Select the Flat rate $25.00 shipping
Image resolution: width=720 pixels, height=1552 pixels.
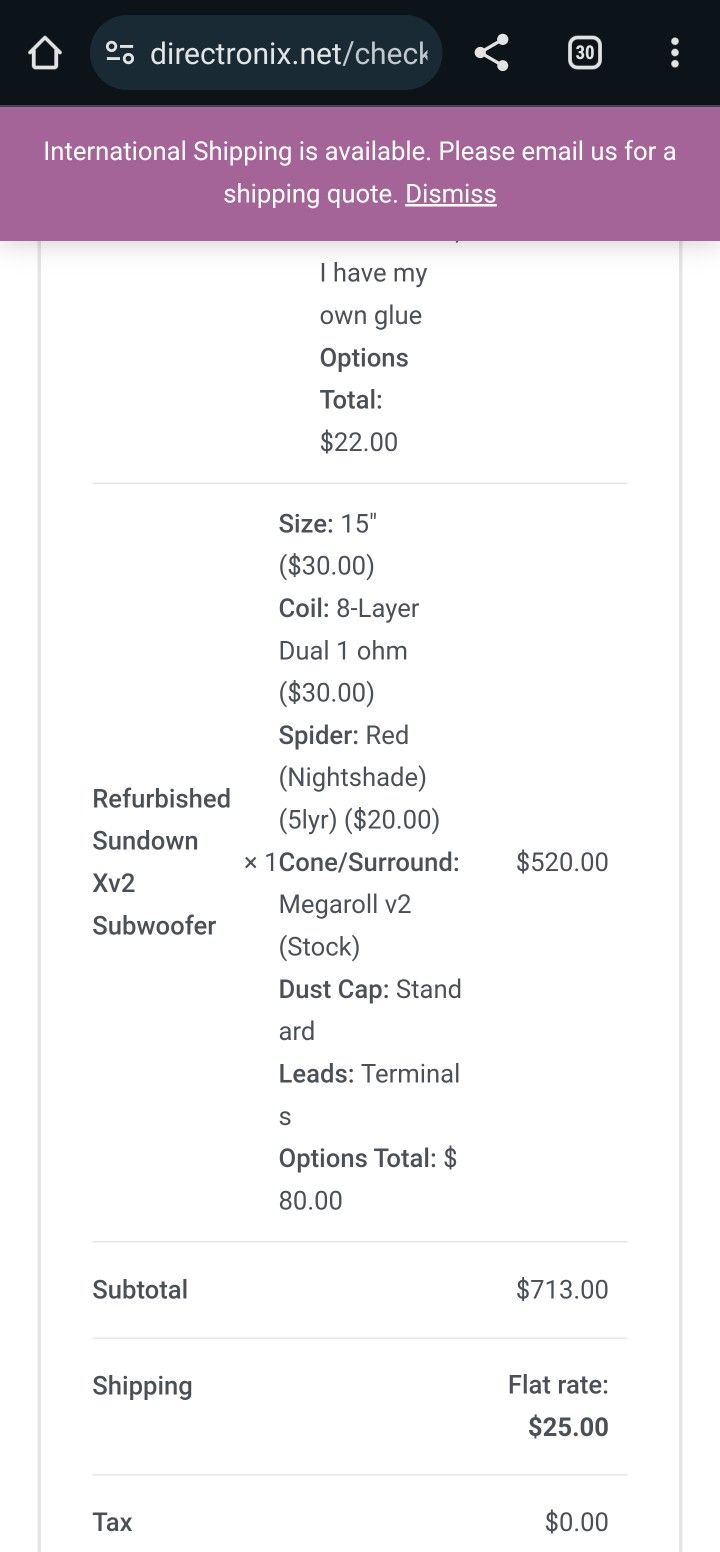tap(558, 1406)
